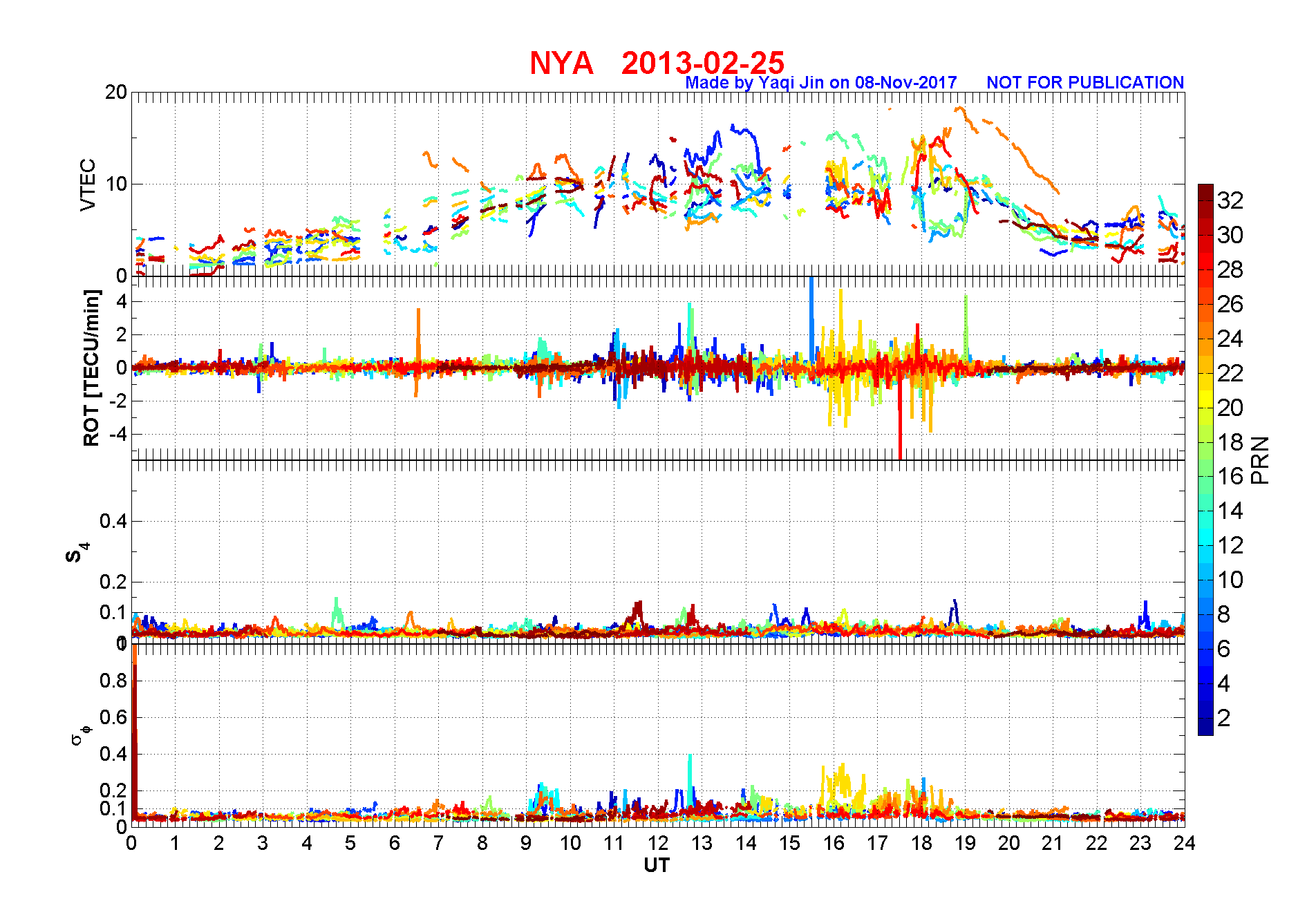Click the σφ y-axis label

80,735
